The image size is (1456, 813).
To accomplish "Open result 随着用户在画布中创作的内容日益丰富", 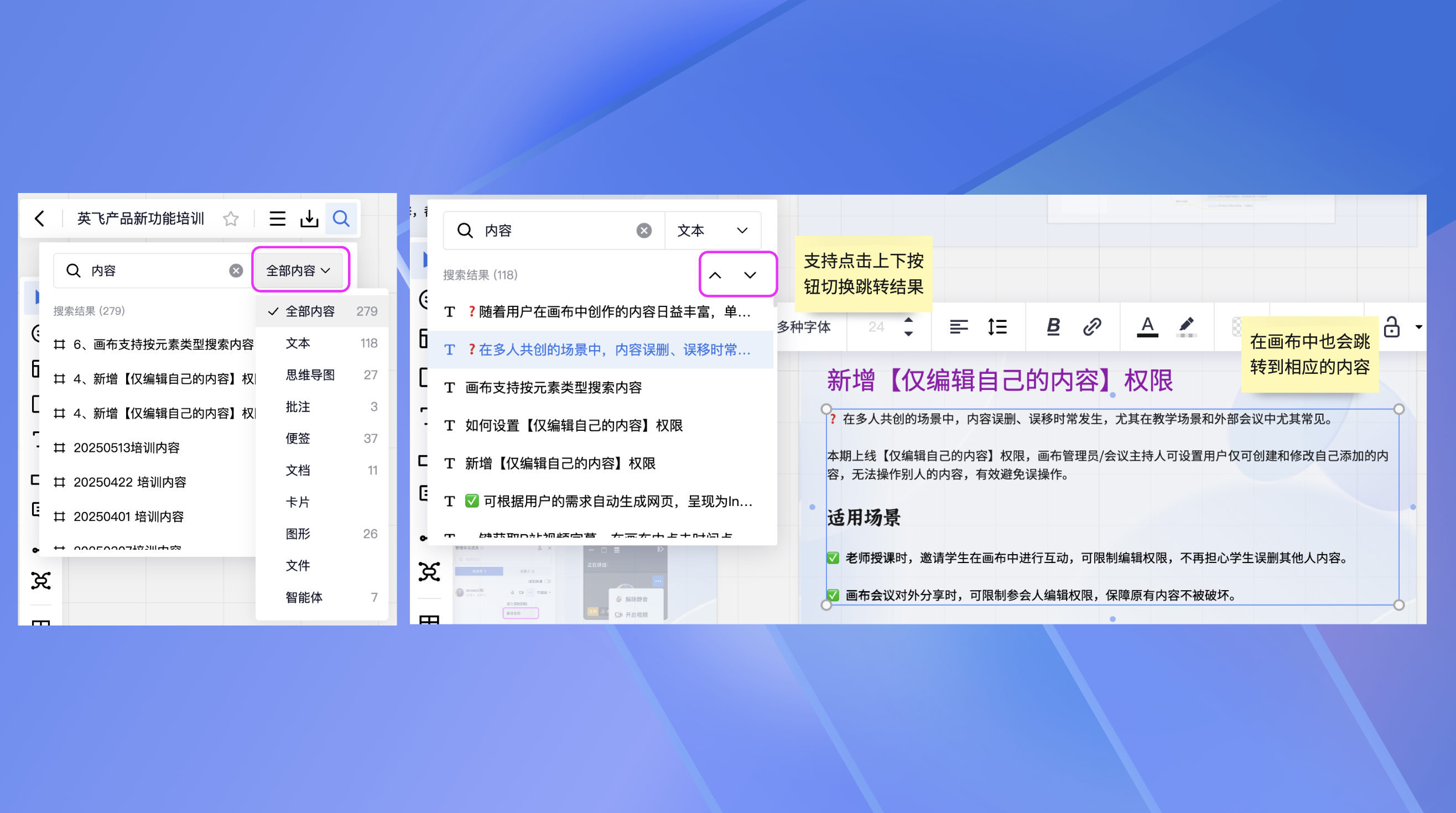I will tap(600, 311).
